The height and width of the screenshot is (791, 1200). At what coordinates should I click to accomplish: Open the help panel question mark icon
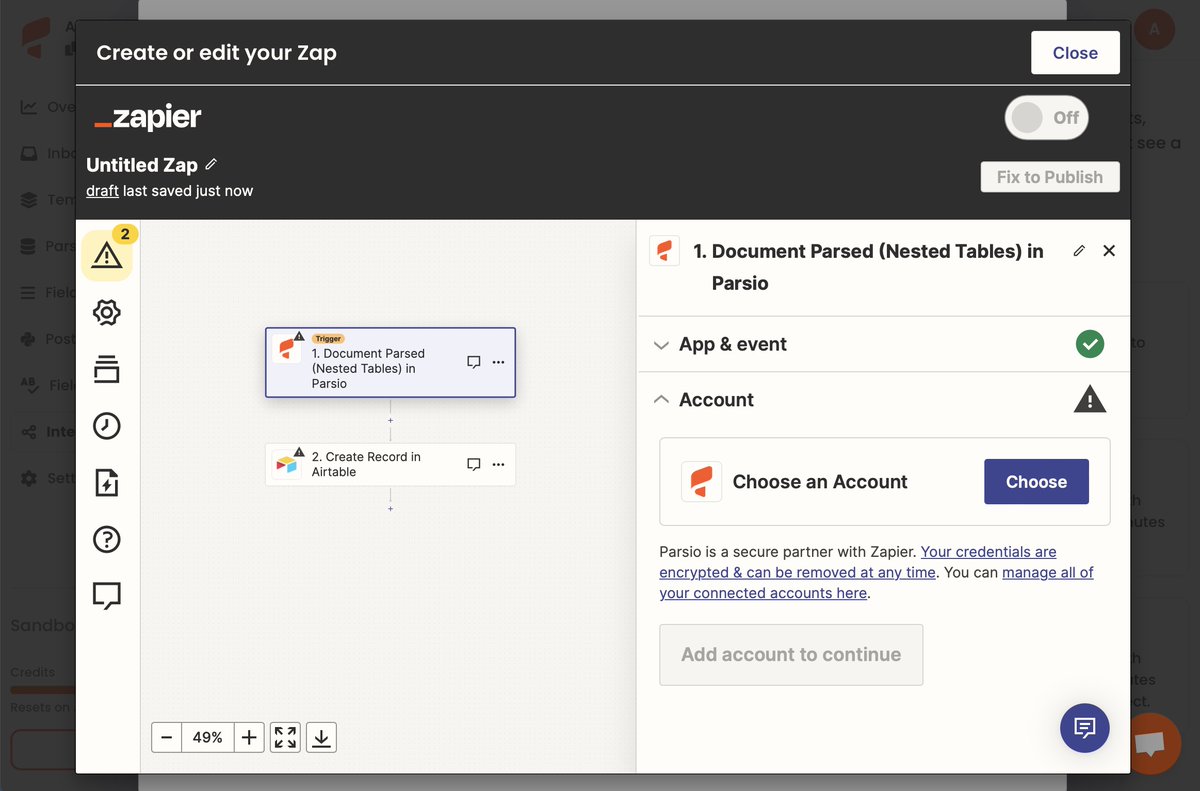point(107,539)
